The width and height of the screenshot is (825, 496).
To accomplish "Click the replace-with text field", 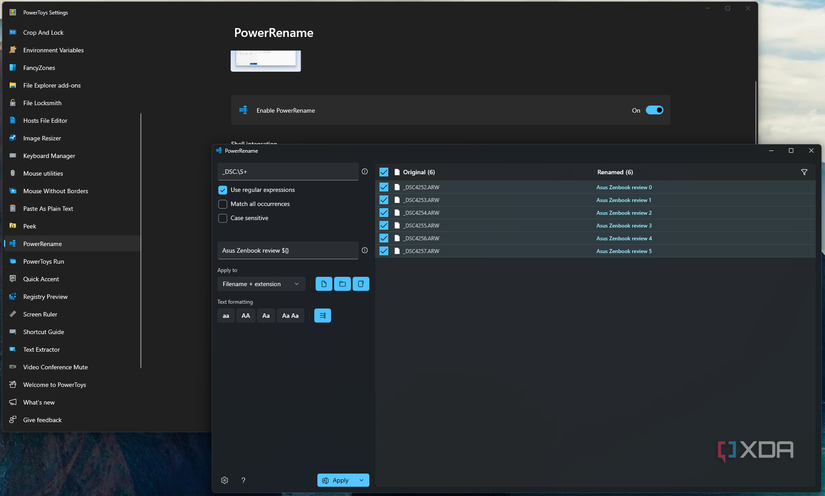I will coord(286,250).
